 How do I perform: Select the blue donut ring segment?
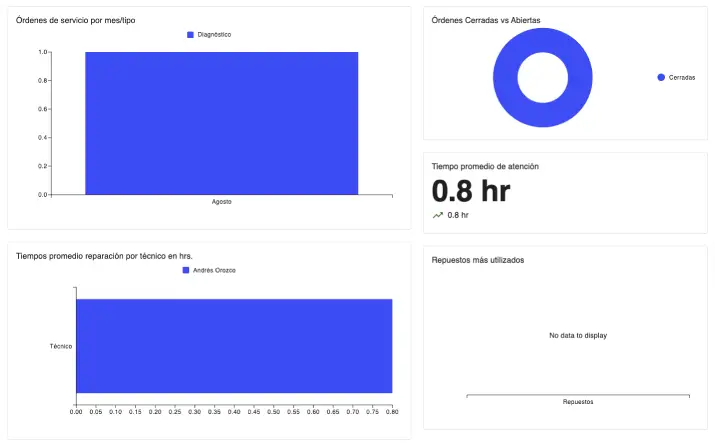click(x=505, y=77)
